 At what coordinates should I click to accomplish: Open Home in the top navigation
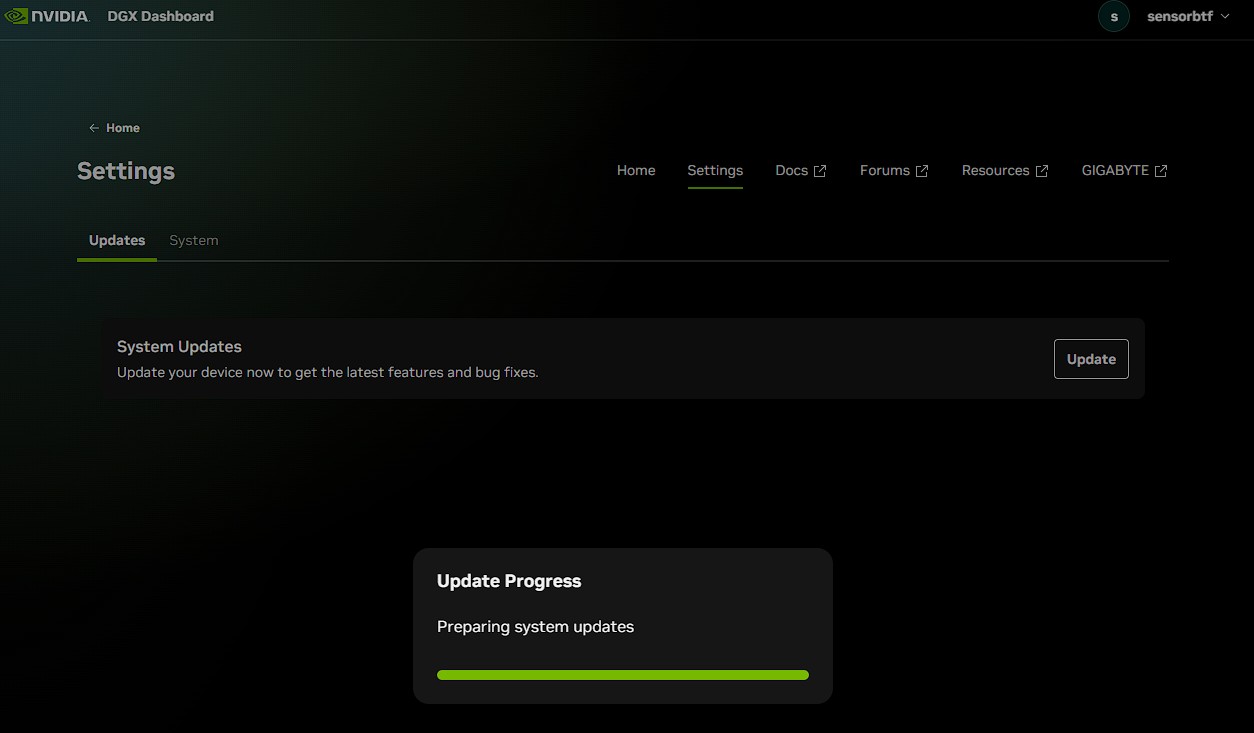click(636, 171)
